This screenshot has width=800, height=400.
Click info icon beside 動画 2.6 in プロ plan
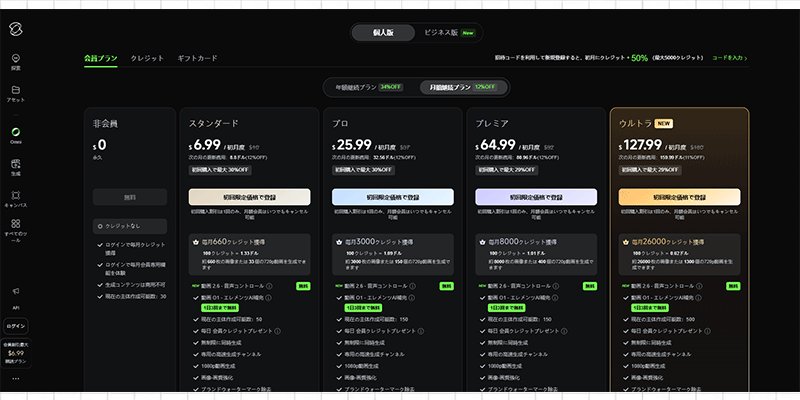click(412, 286)
